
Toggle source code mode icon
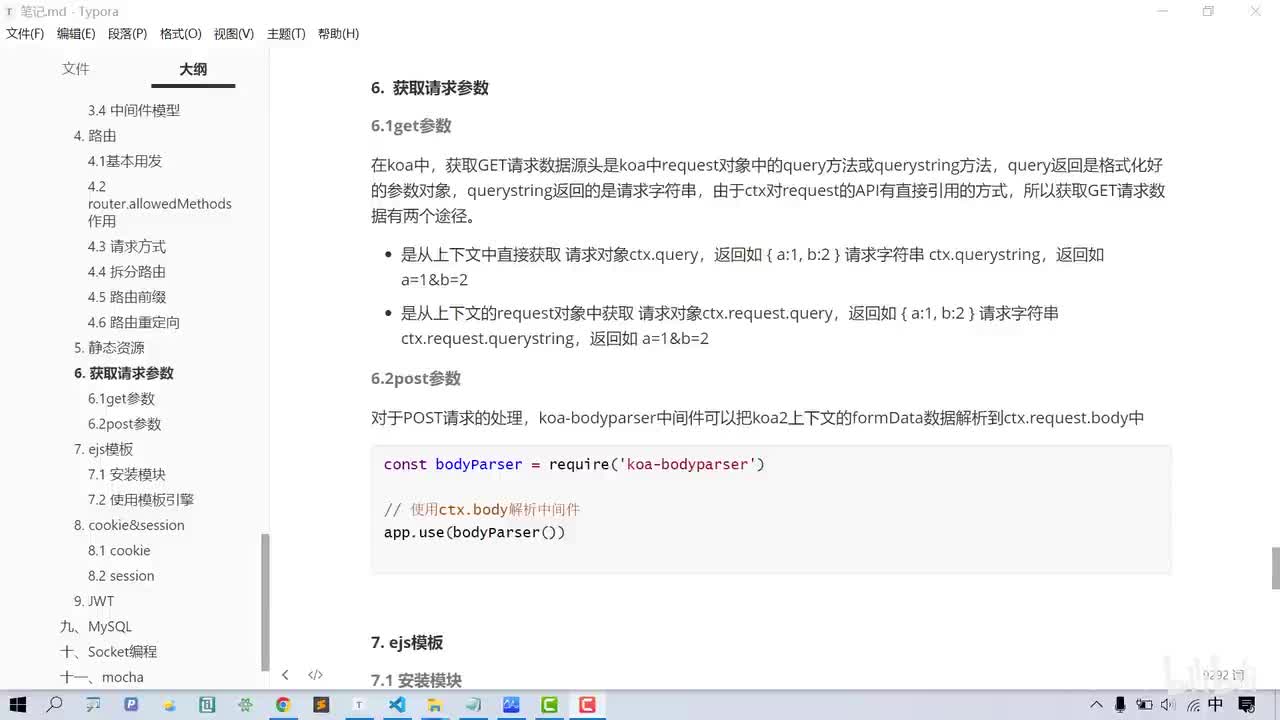tap(315, 675)
